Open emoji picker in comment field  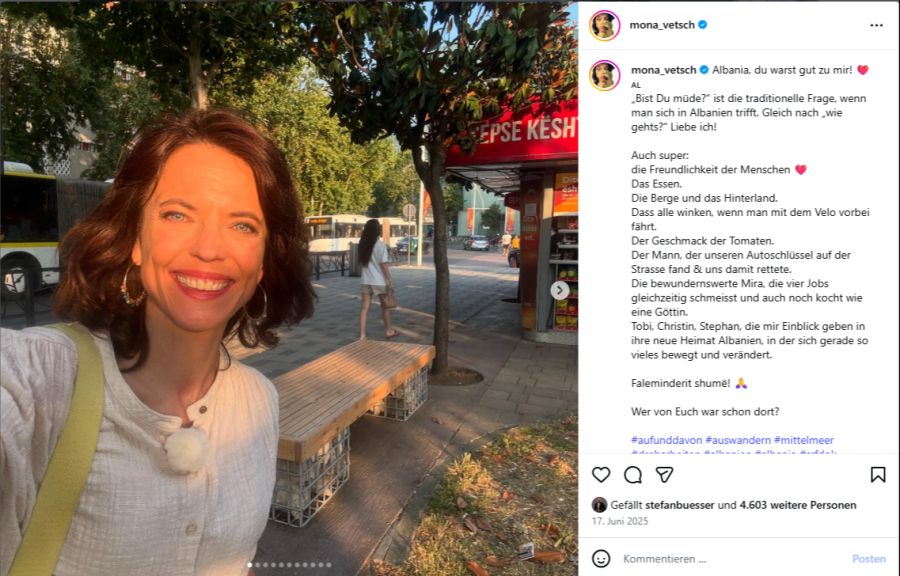(601, 558)
